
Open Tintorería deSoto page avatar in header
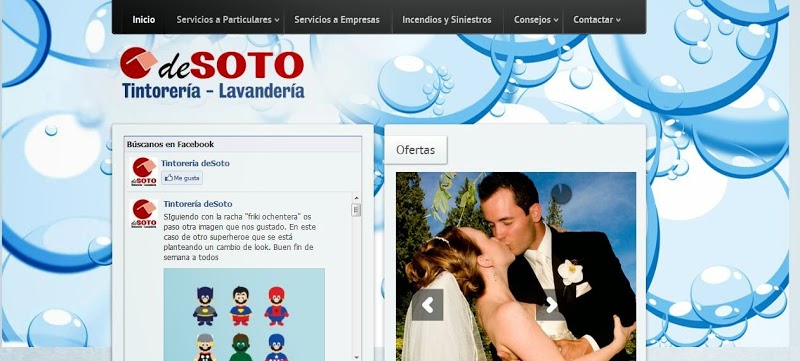[144, 172]
